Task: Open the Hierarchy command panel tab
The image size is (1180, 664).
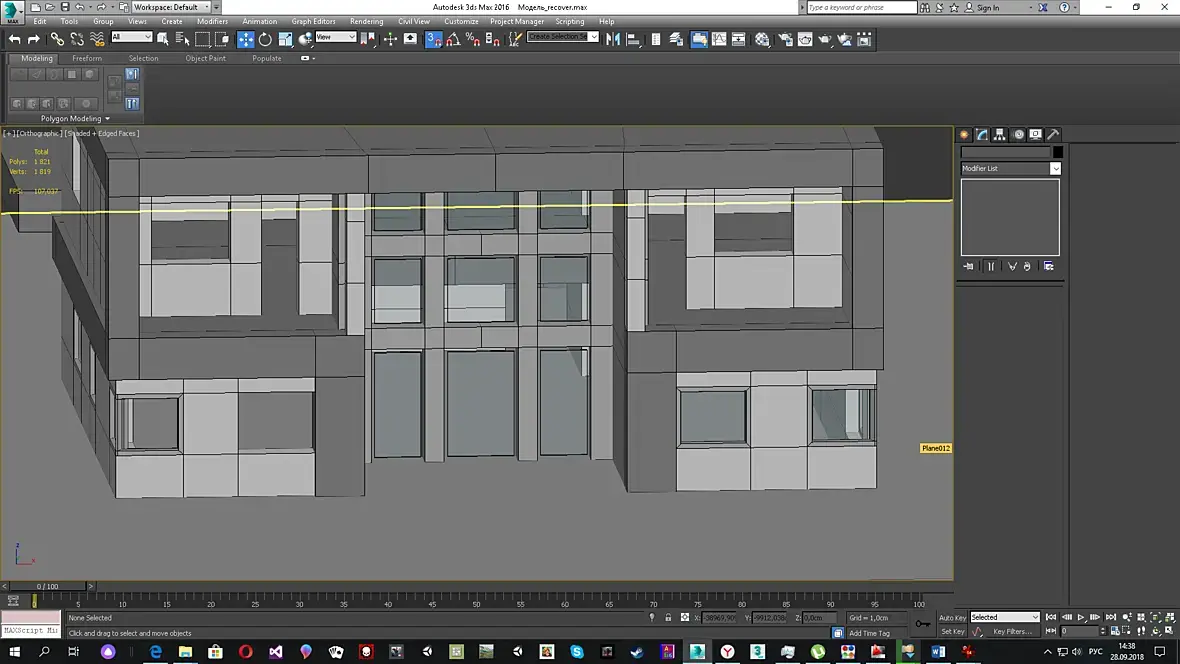Action: click(x=1000, y=135)
